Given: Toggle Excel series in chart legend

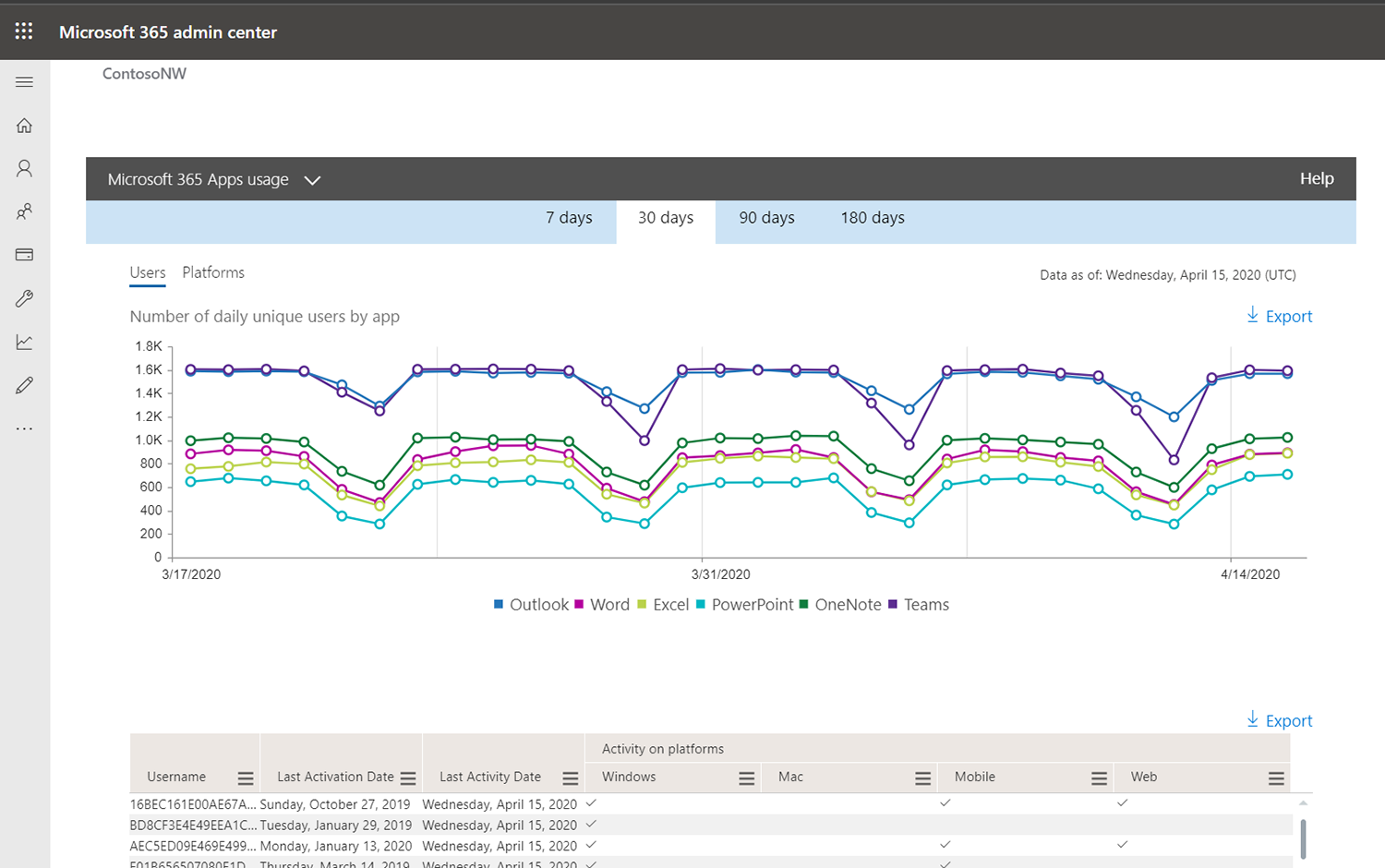Looking at the screenshot, I should pyautogui.click(x=663, y=605).
